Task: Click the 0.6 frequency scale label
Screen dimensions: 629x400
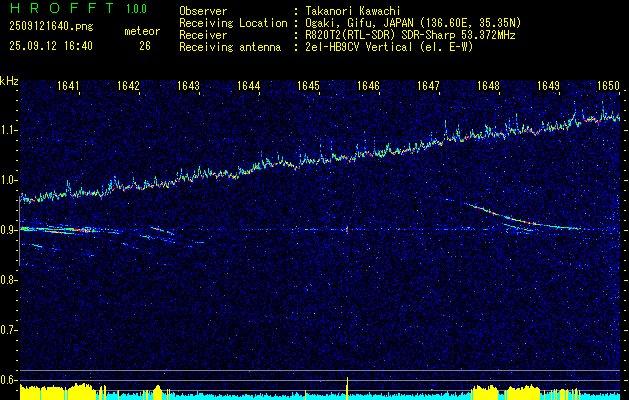Action: coord(9,379)
